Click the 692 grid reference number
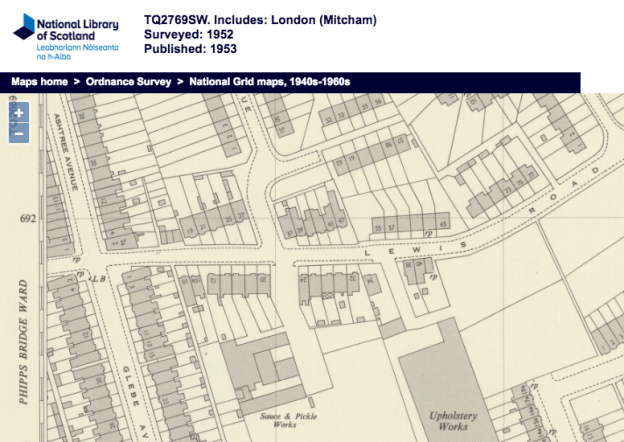The image size is (624, 442). [27, 218]
